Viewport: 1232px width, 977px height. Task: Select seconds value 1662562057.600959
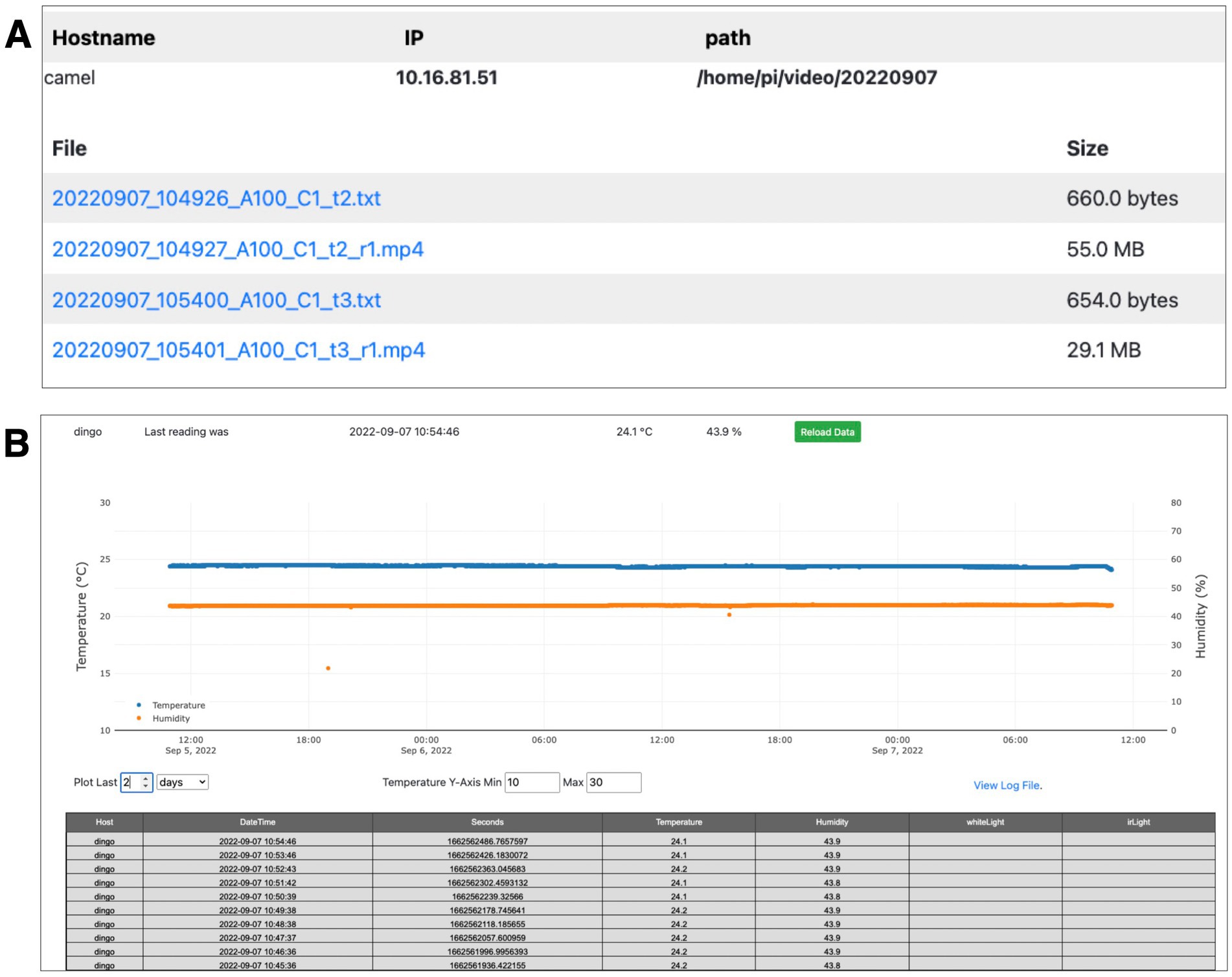(x=487, y=937)
